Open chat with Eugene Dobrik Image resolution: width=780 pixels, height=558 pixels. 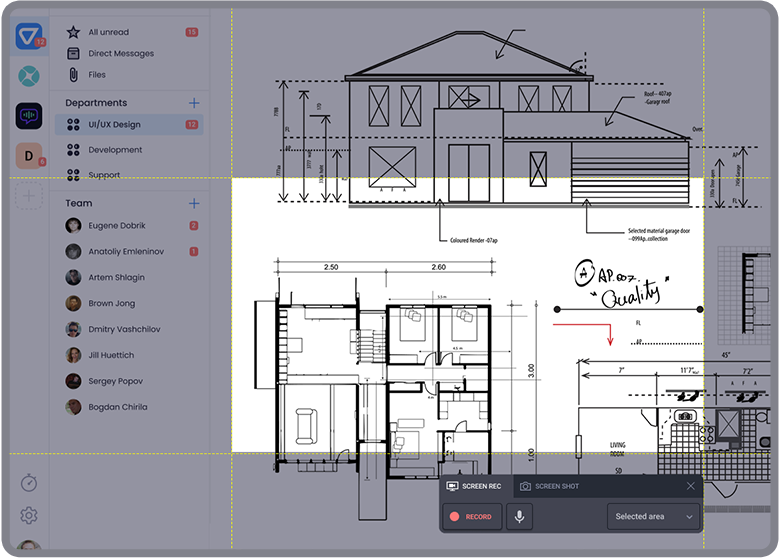[x=118, y=226]
